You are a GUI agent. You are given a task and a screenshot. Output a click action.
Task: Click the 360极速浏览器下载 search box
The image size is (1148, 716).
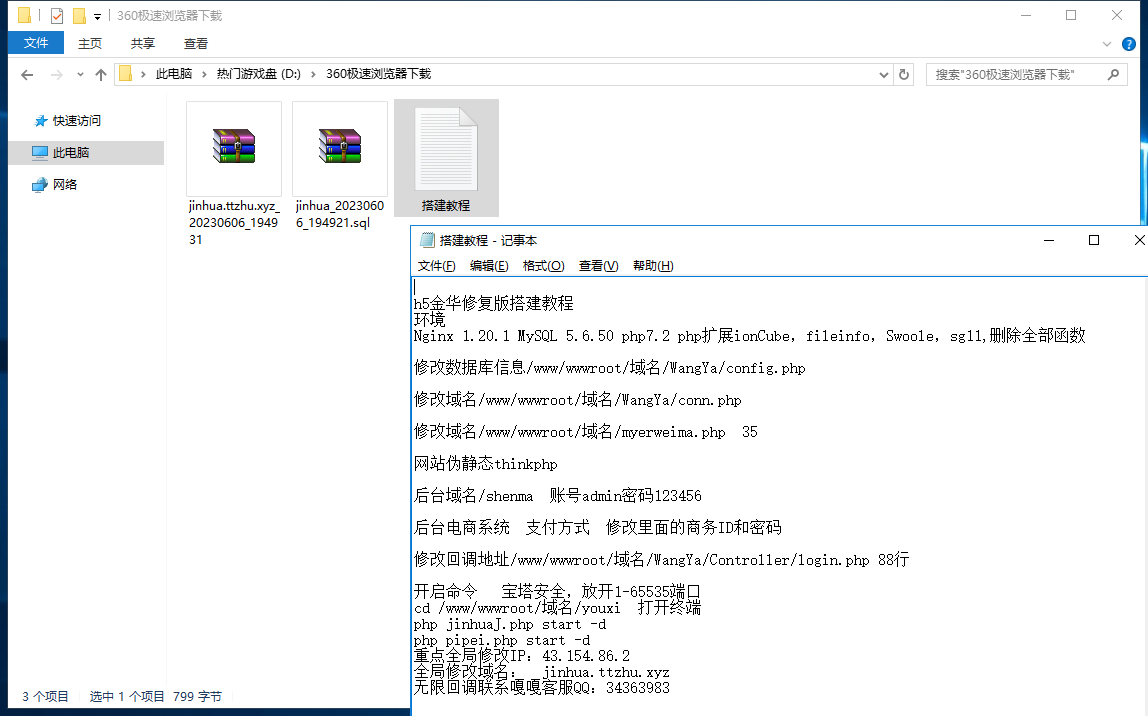(1016, 75)
